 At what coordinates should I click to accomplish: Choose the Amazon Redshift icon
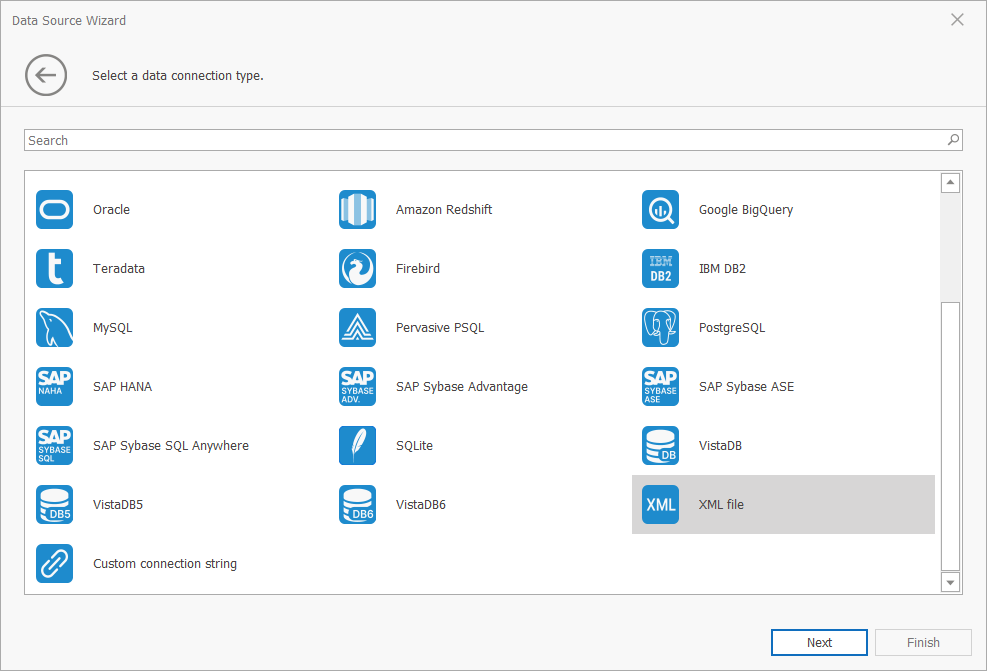pos(357,210)
